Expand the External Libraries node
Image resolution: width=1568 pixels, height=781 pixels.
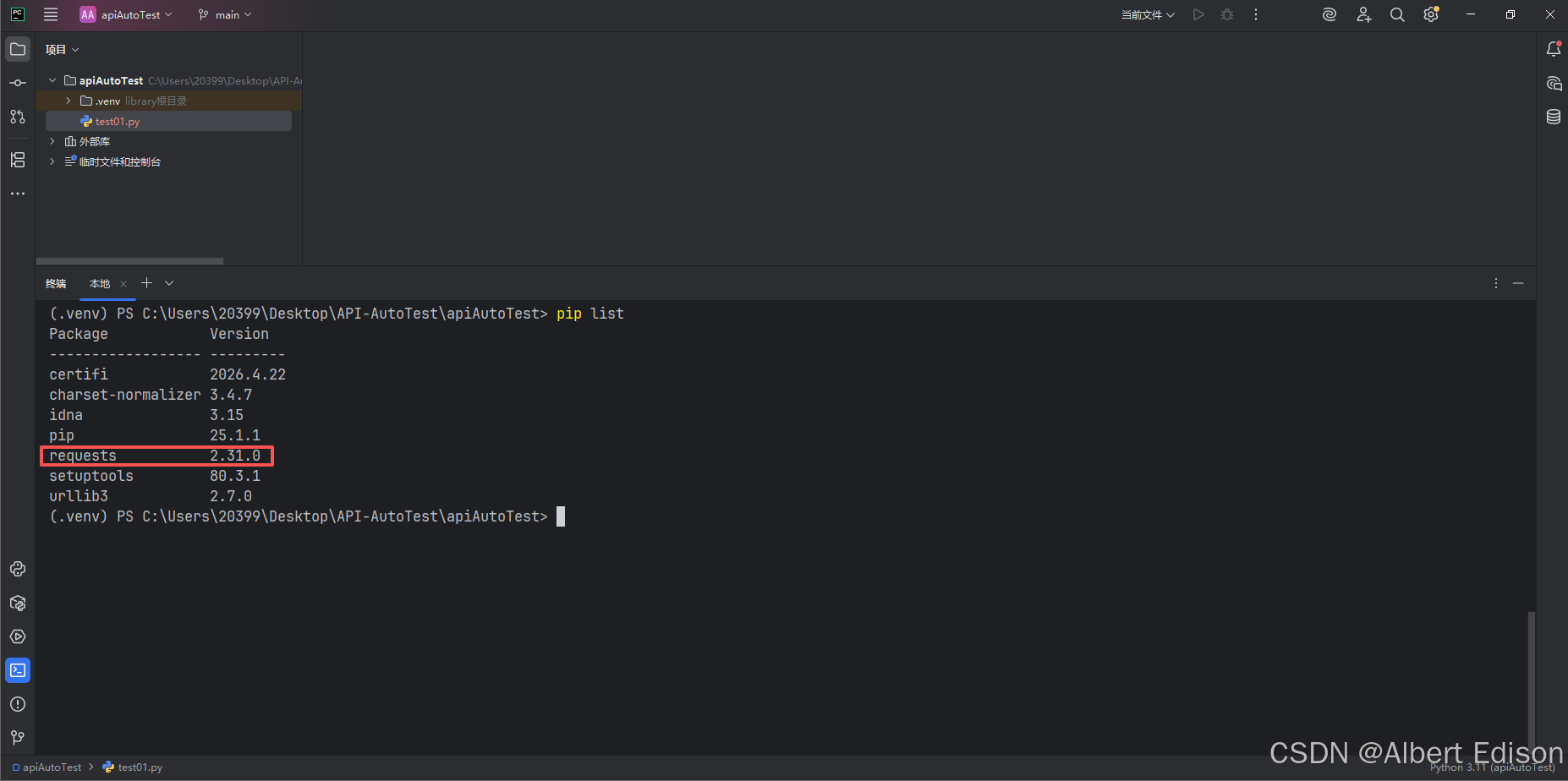[x=52, y=141]
